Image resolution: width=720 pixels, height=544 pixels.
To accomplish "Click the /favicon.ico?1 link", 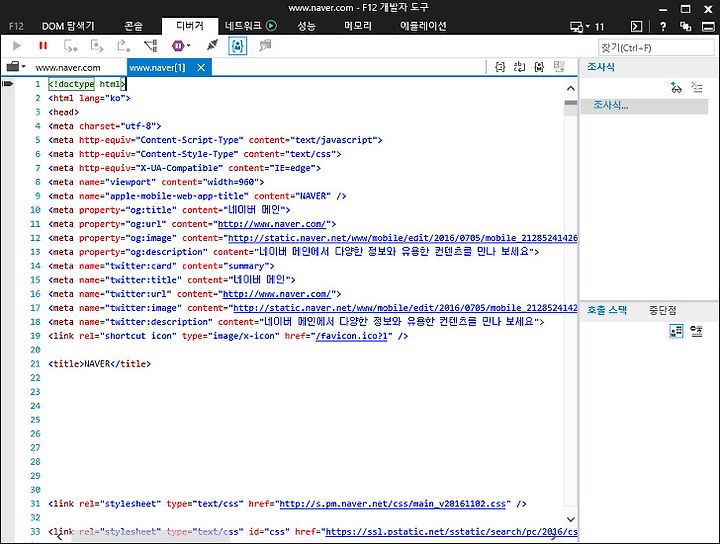I will click(x=351, y=336).
